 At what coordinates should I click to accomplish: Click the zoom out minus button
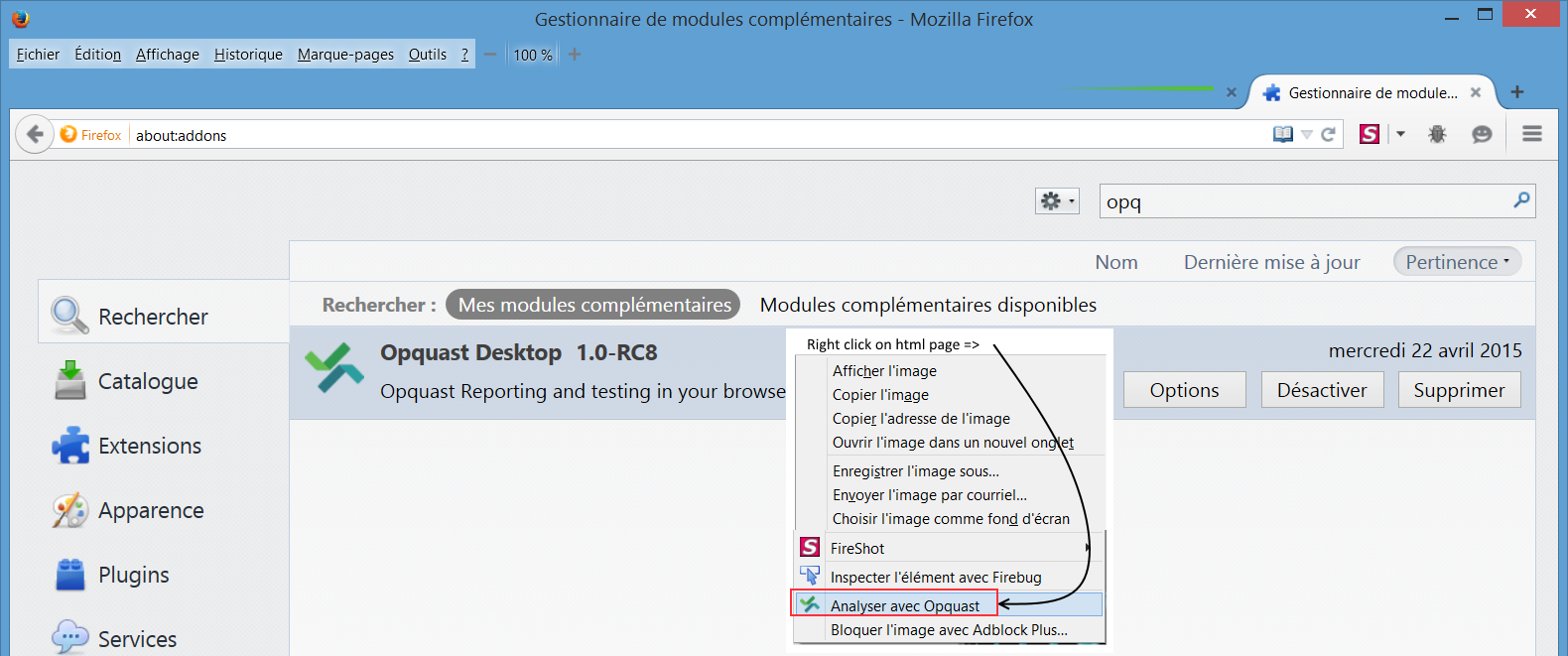coord(490,55)
